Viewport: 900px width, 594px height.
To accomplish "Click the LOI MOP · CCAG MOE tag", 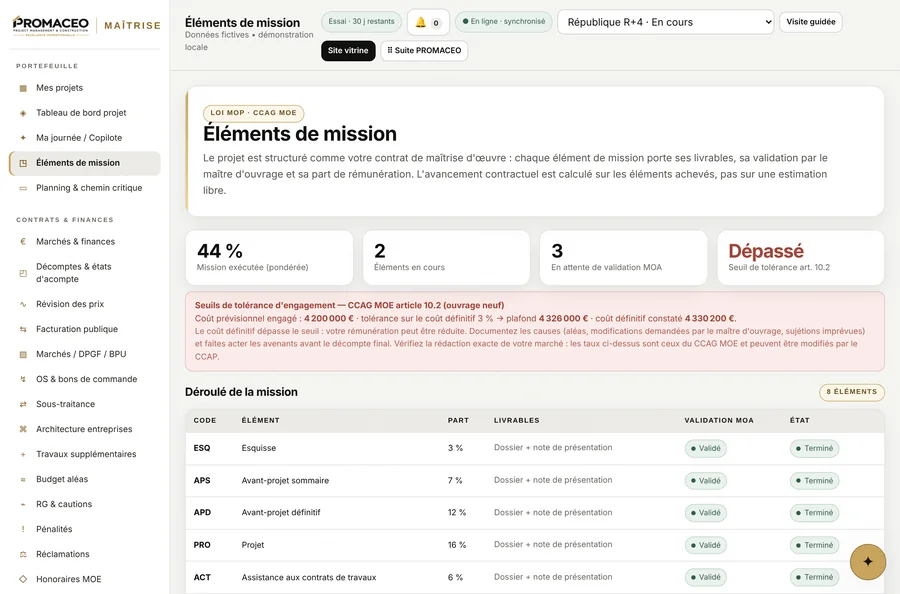I will (x=253, y=113).
